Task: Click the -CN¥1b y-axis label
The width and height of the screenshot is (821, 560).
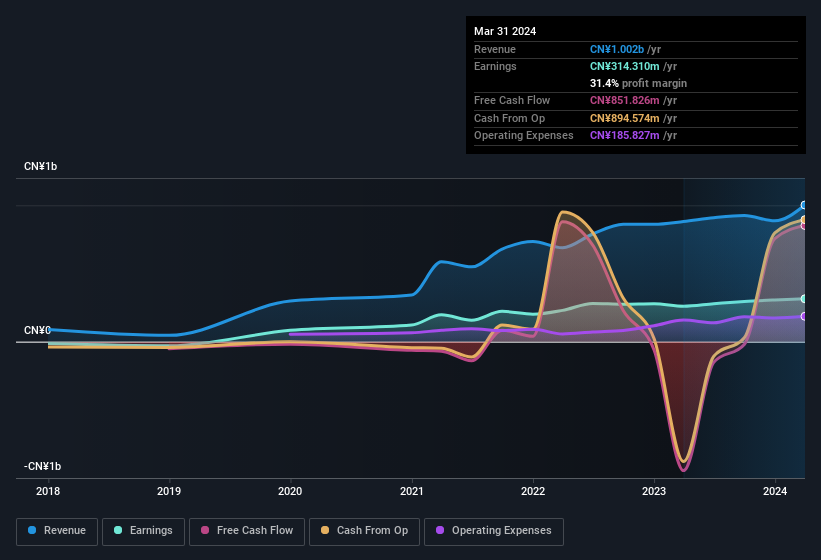Action: coord(42,466)
